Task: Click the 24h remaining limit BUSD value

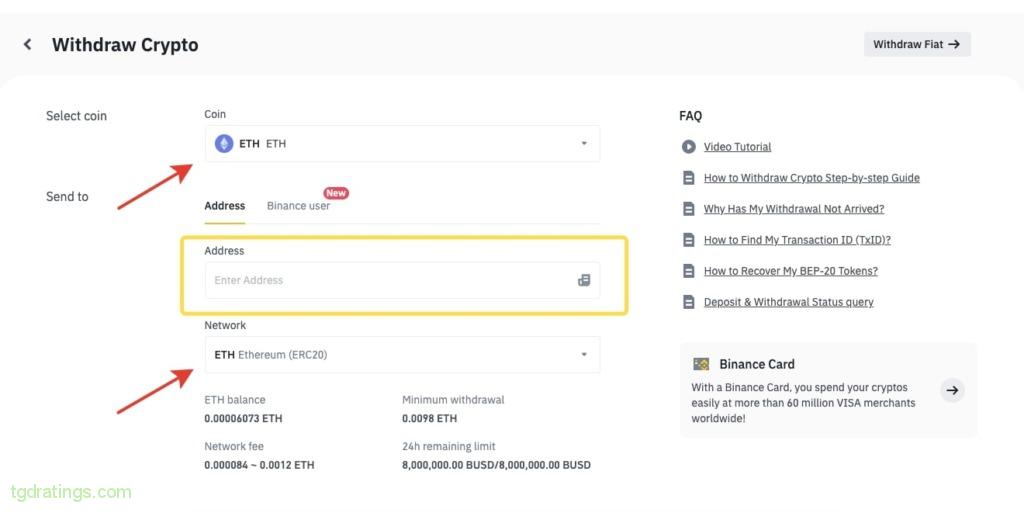Action: point(496,465)
